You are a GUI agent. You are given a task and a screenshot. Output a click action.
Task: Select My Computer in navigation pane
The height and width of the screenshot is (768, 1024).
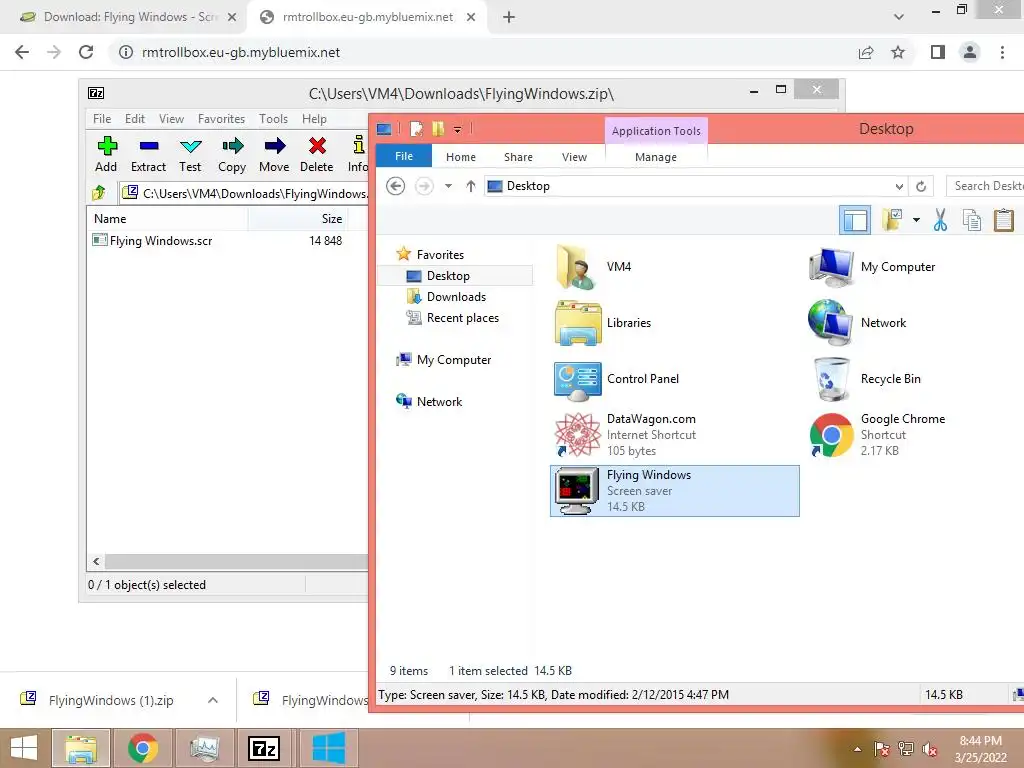[x=454, y=360]
